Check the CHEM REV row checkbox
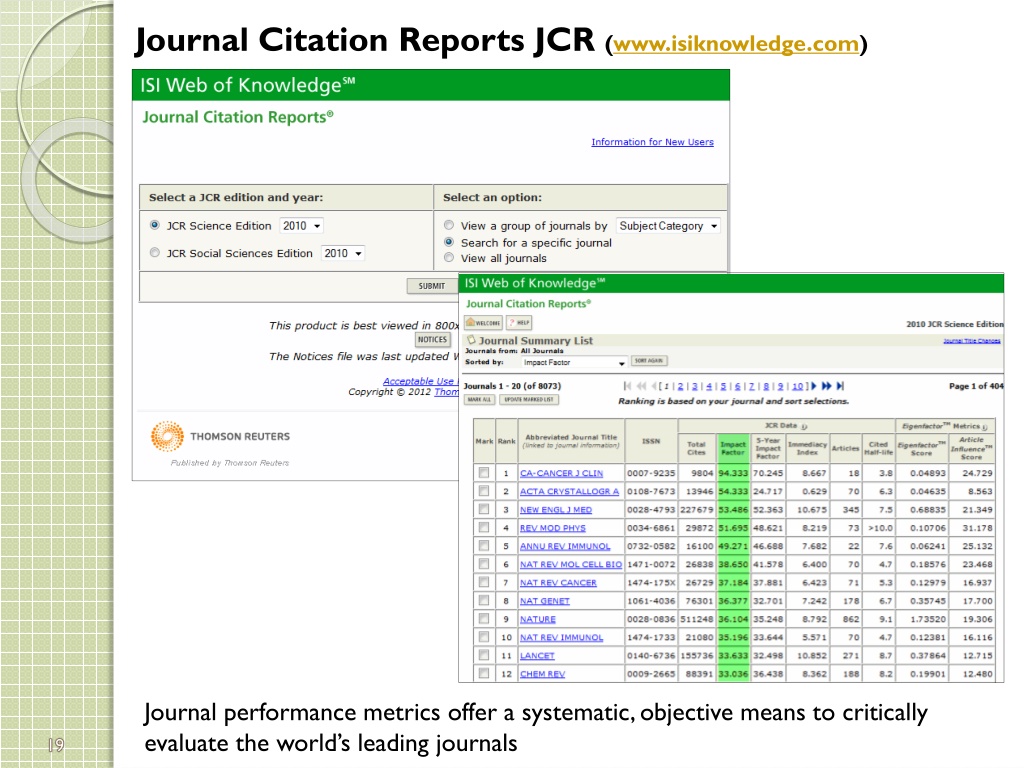The height and width of the screenshot is (768, 1024). tap(484, 673)
